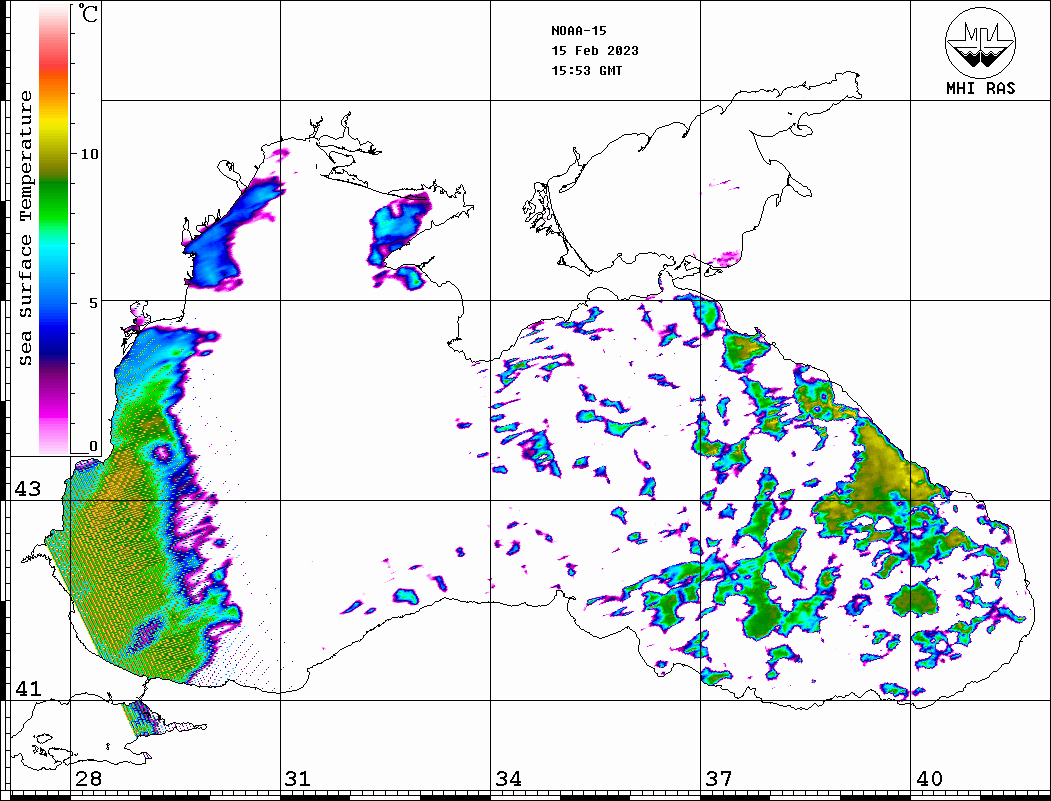
Task: Click longitude label "34"
Action: (x=508, y=779)
